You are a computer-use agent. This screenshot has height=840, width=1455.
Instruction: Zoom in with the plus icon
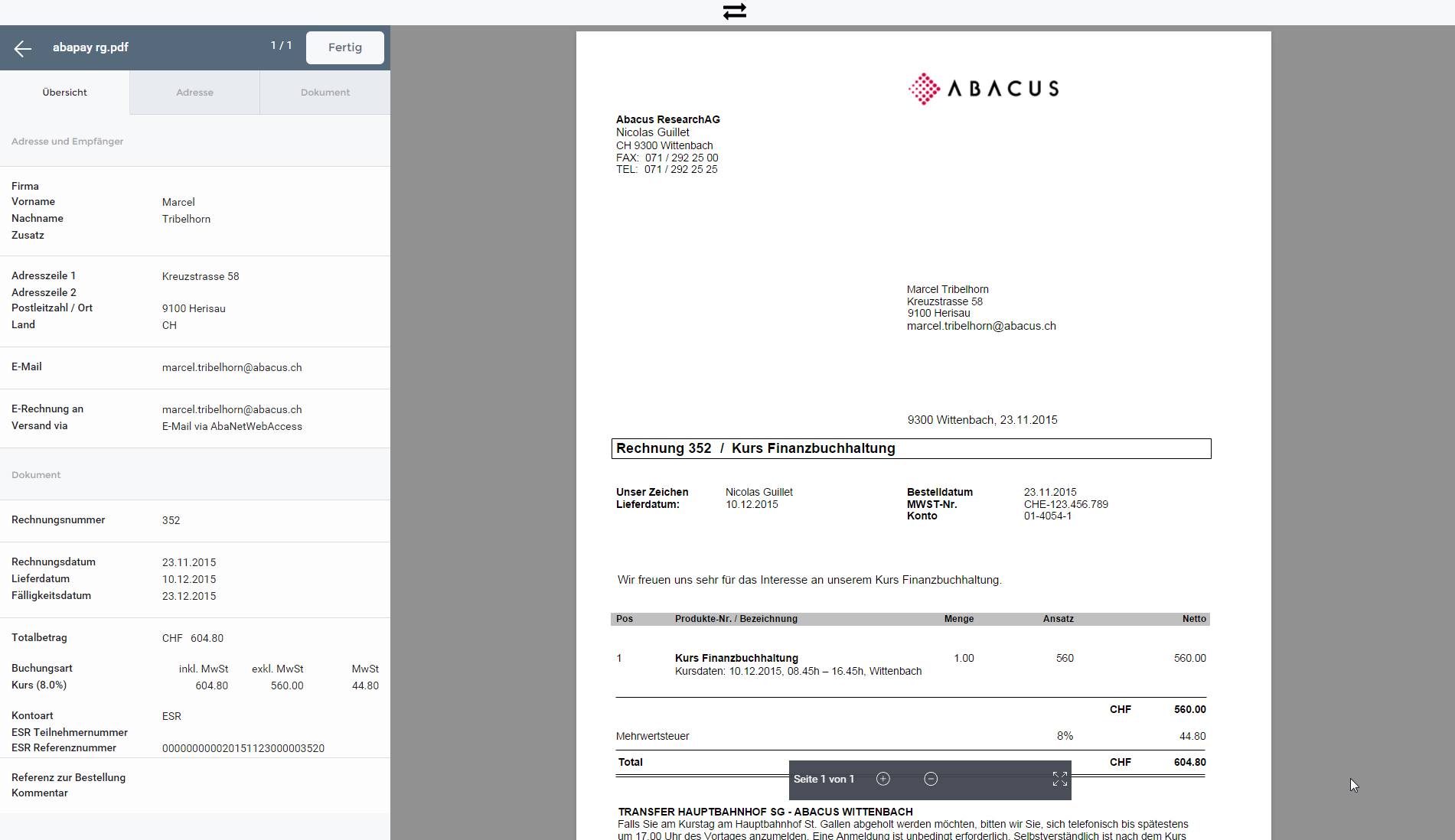pos(883,779)
